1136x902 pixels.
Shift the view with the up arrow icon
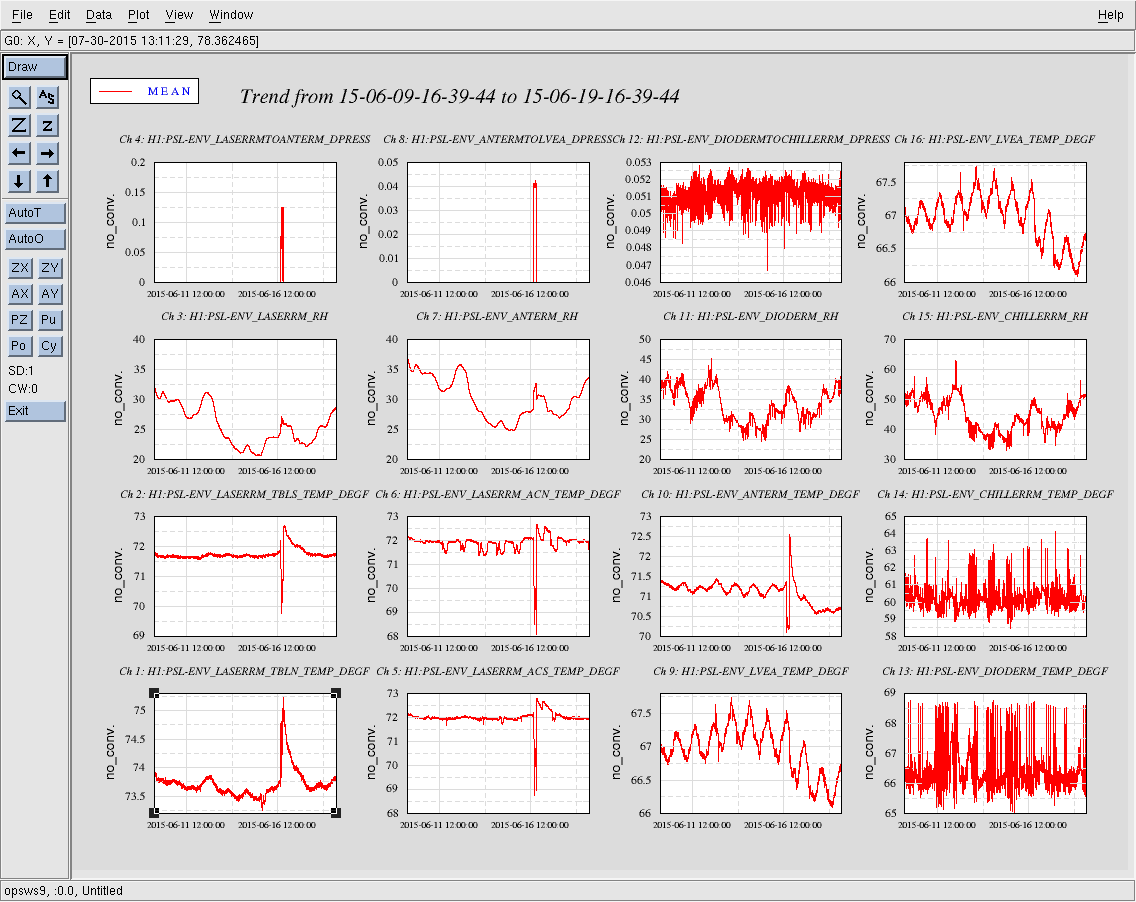click(47, 181)
